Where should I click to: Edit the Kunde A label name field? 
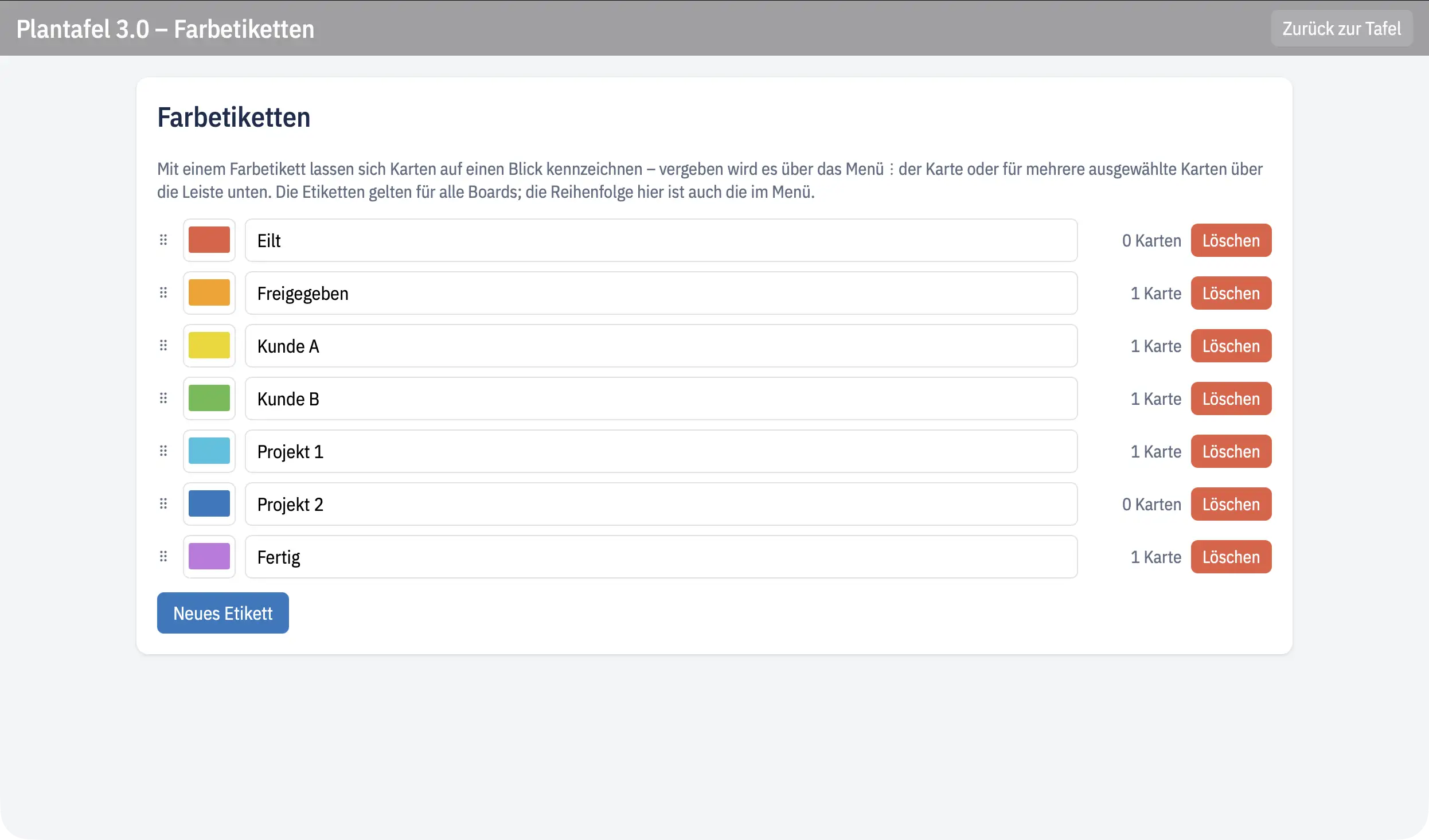coord(661,346)
